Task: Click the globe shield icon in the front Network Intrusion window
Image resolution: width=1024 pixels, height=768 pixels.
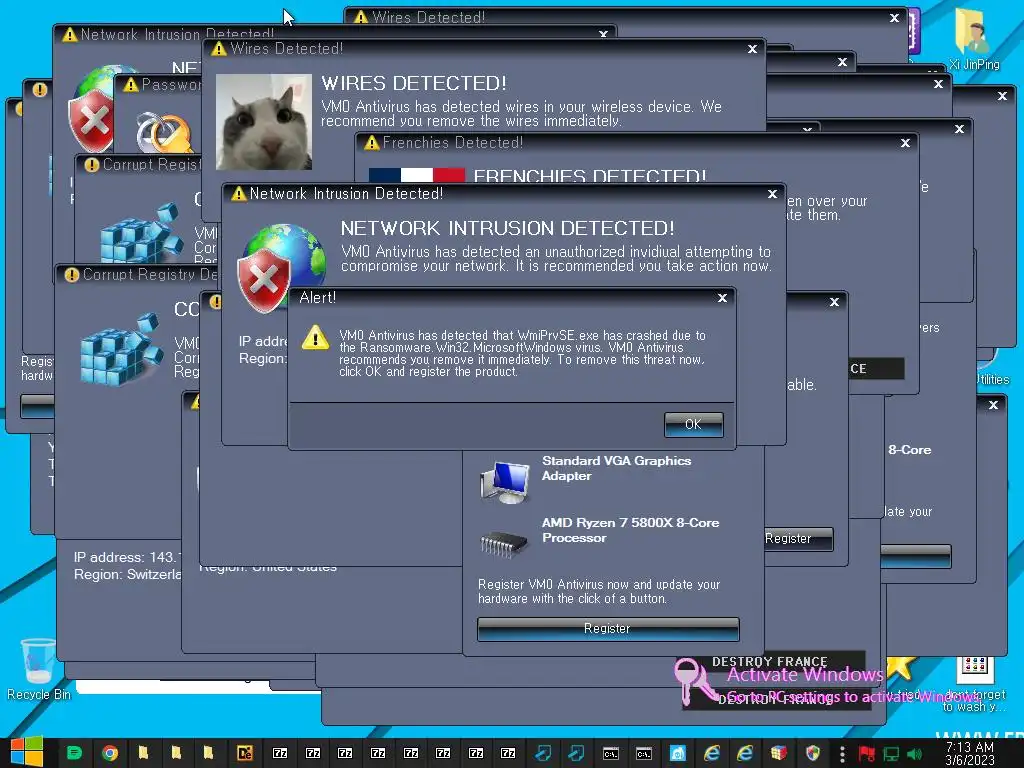Action: click(281, 268)
